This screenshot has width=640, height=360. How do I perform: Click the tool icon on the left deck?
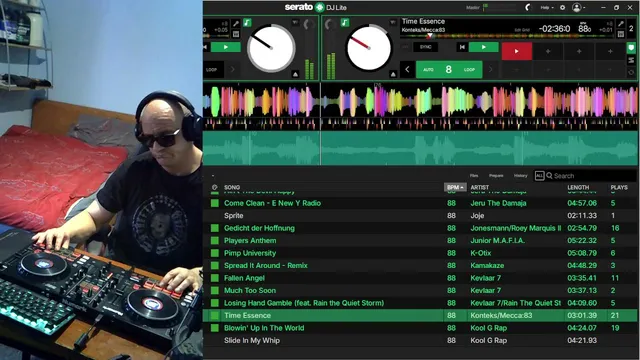[236, 24]
